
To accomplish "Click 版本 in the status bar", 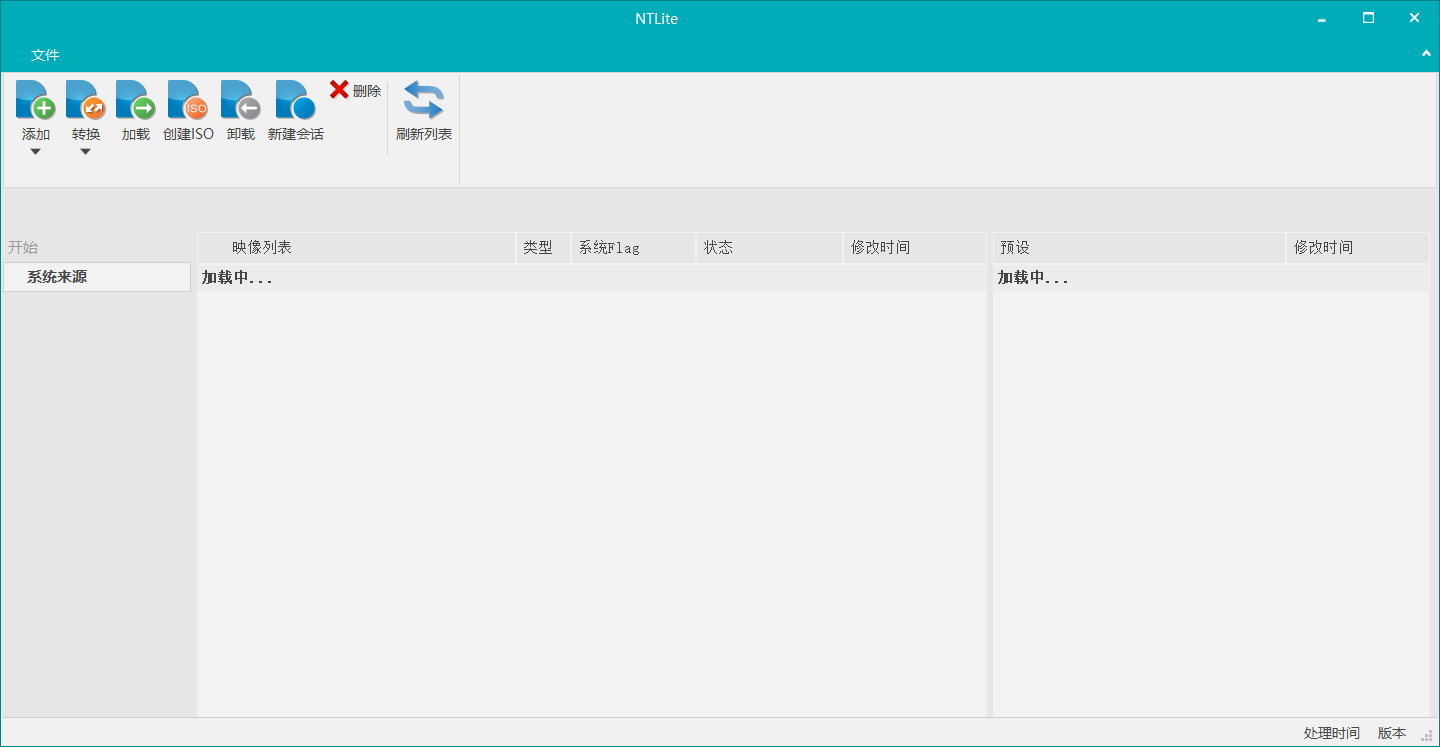I will [1392, 733].
